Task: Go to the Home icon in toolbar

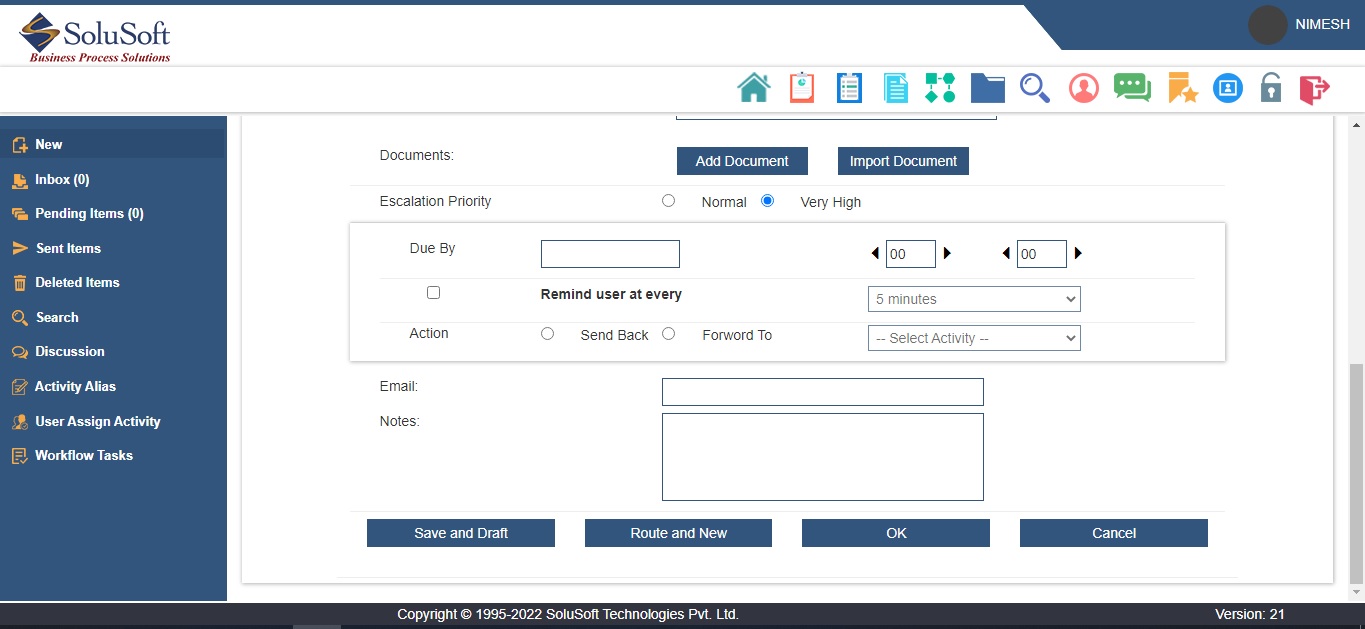Action: (754, 88)
